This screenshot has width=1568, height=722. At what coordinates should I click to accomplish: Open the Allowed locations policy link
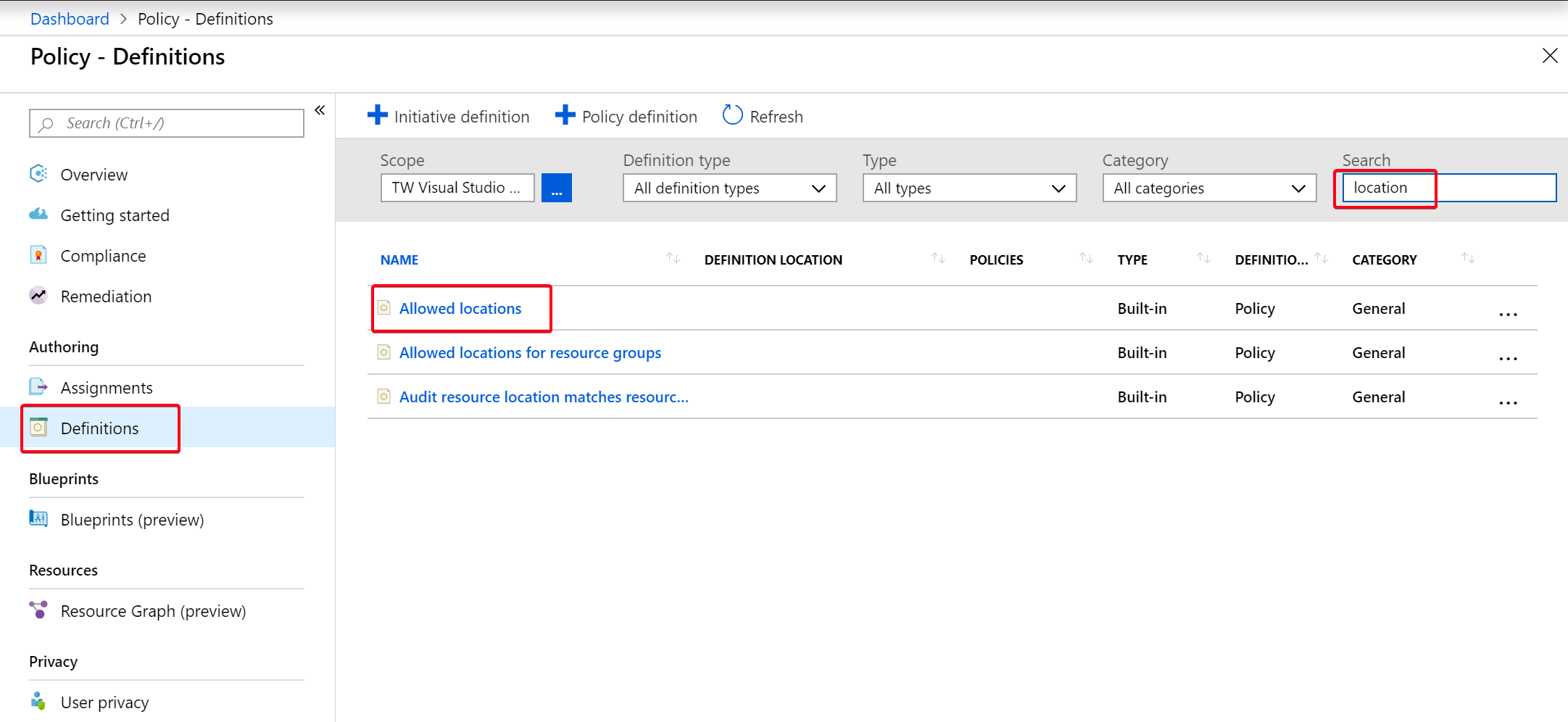(x=460, y=309)
